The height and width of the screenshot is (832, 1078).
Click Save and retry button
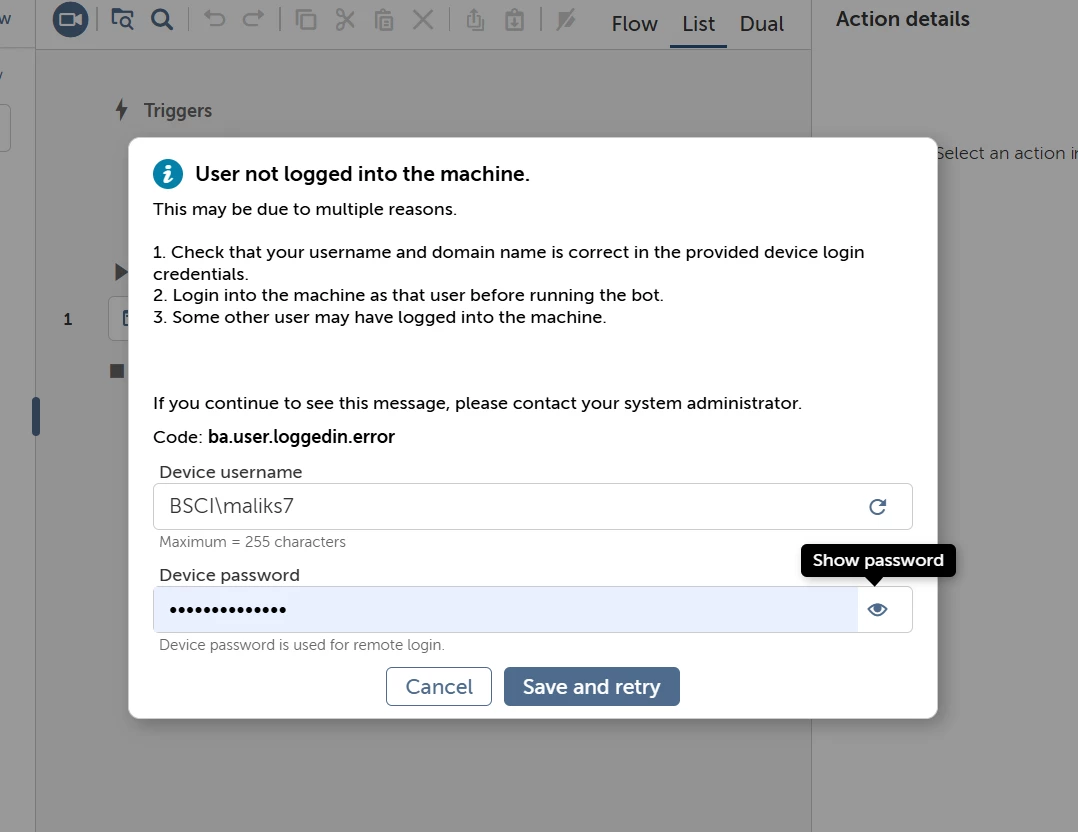click(592, 686)
